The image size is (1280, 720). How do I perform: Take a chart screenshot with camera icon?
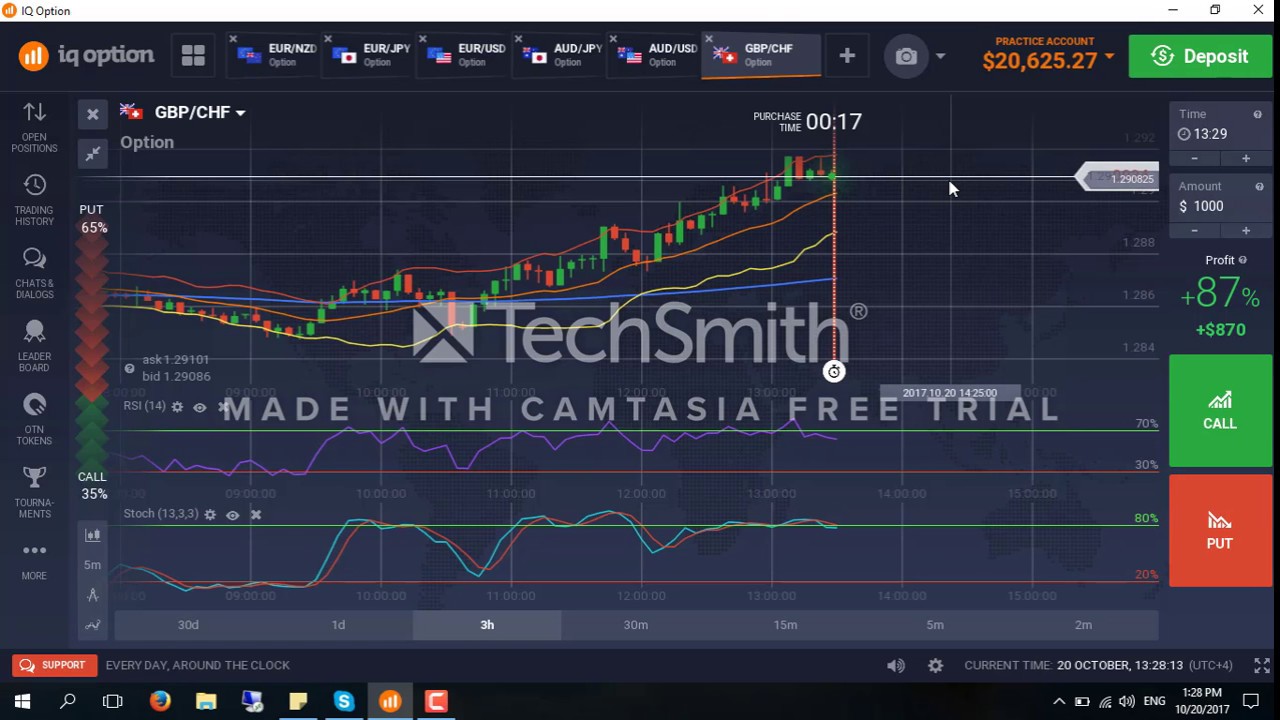(906, 57)
